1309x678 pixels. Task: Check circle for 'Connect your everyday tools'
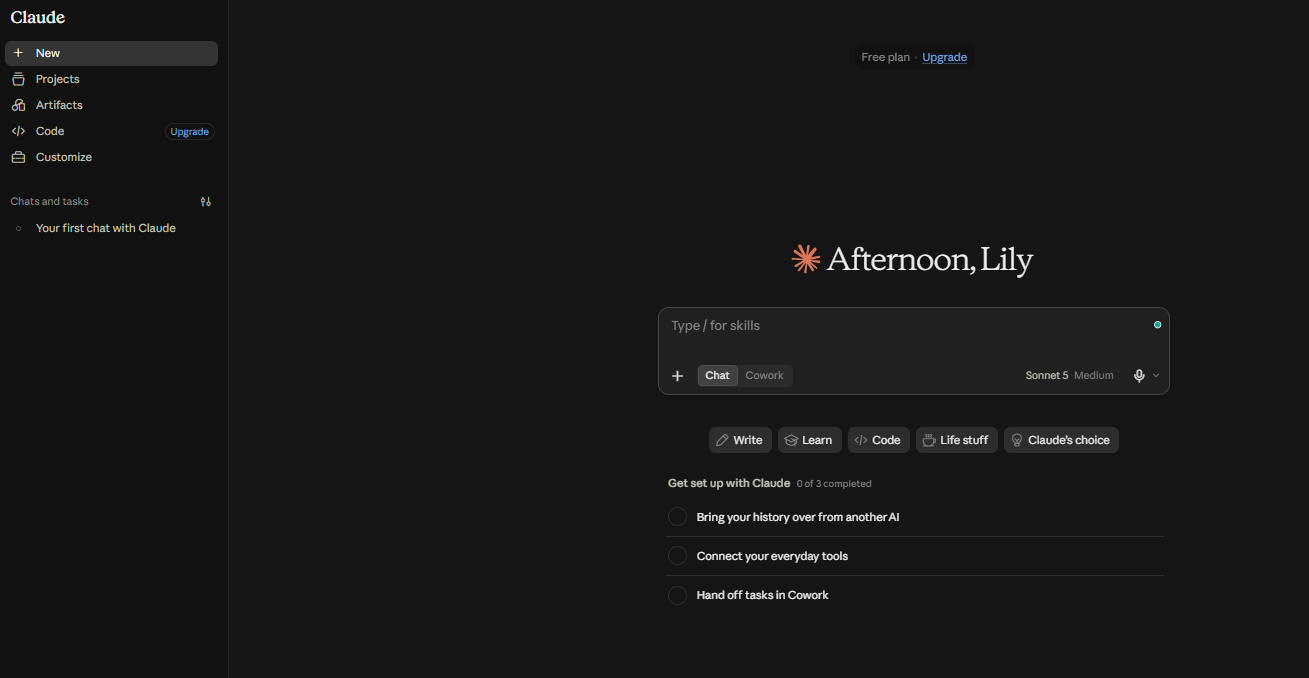tap(677, 556)
